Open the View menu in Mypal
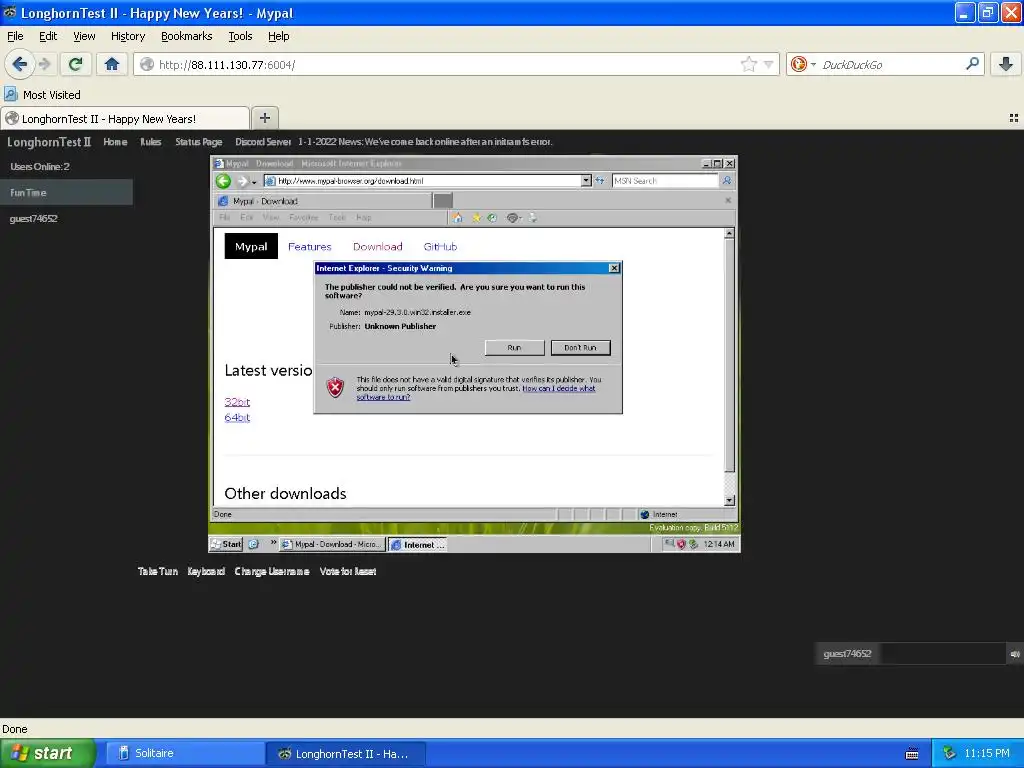The width and height of the screenshot is (1024, 768). 84,36
